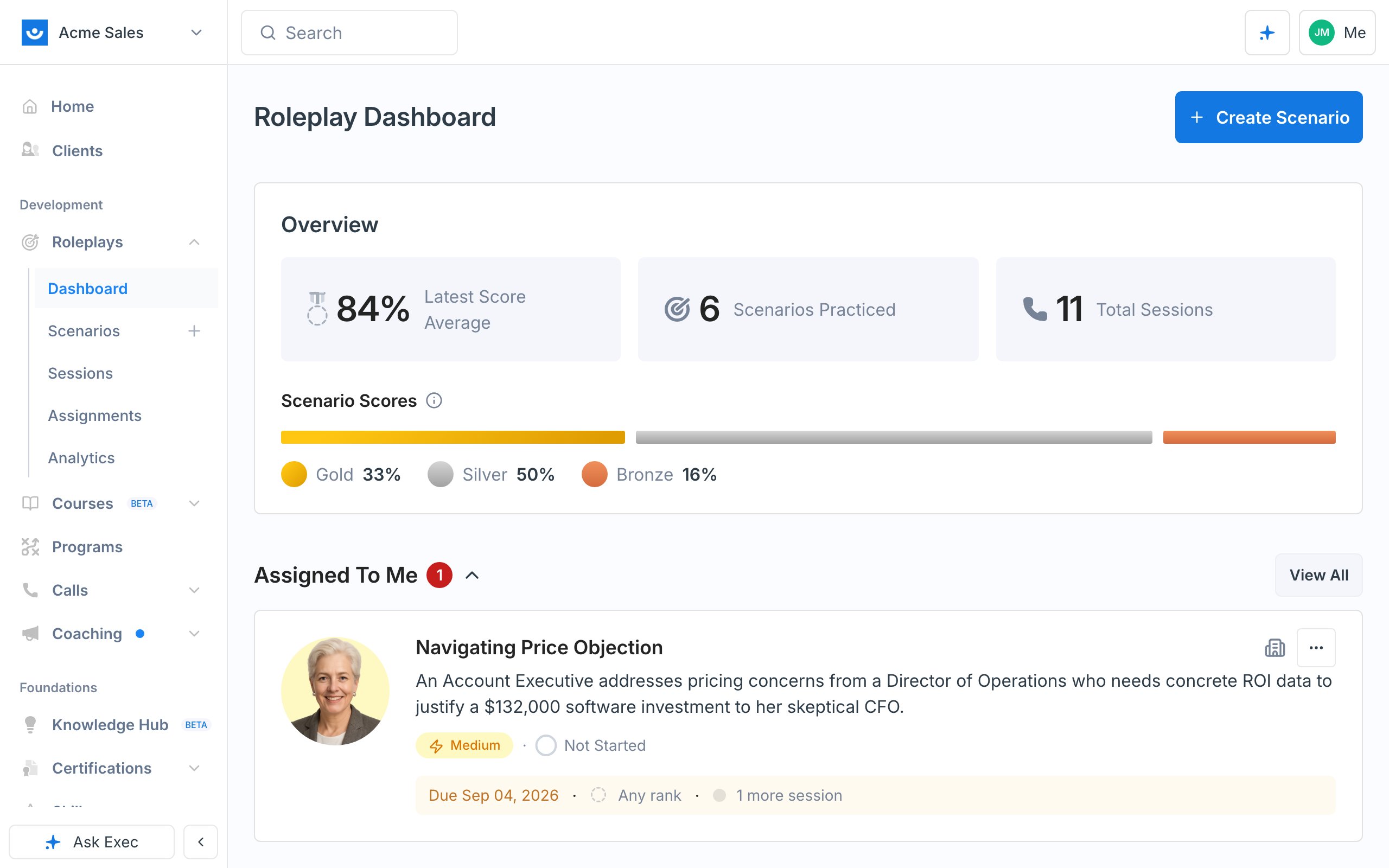The image size is (1389, 868).
Task: Click the search magnifier icon
Action: tap(268, 33)
